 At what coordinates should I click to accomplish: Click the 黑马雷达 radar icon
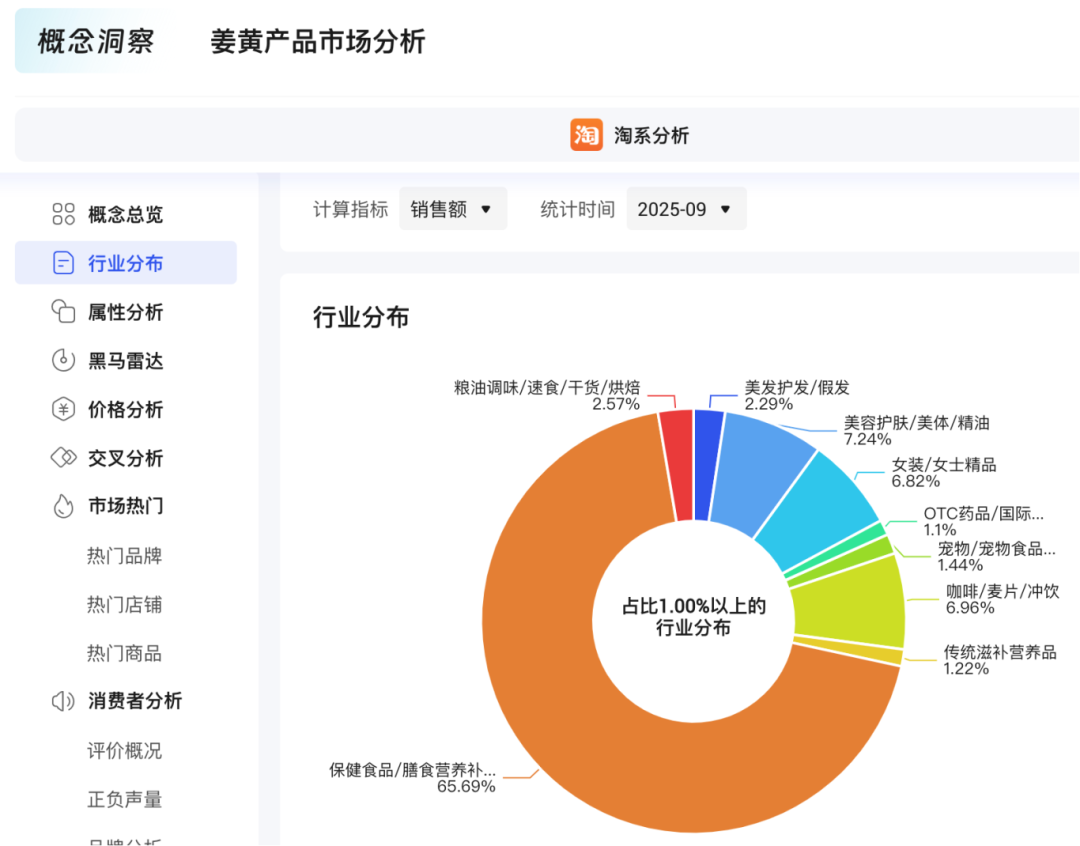[x=63, y=361]
